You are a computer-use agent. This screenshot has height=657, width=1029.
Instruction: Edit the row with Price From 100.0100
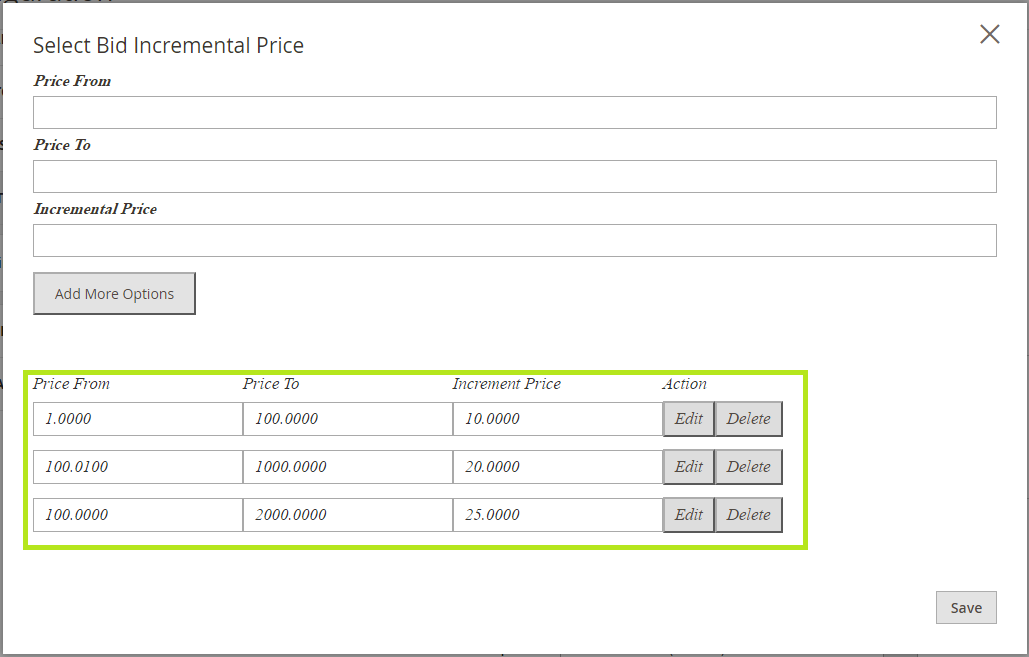pos(688,467)
